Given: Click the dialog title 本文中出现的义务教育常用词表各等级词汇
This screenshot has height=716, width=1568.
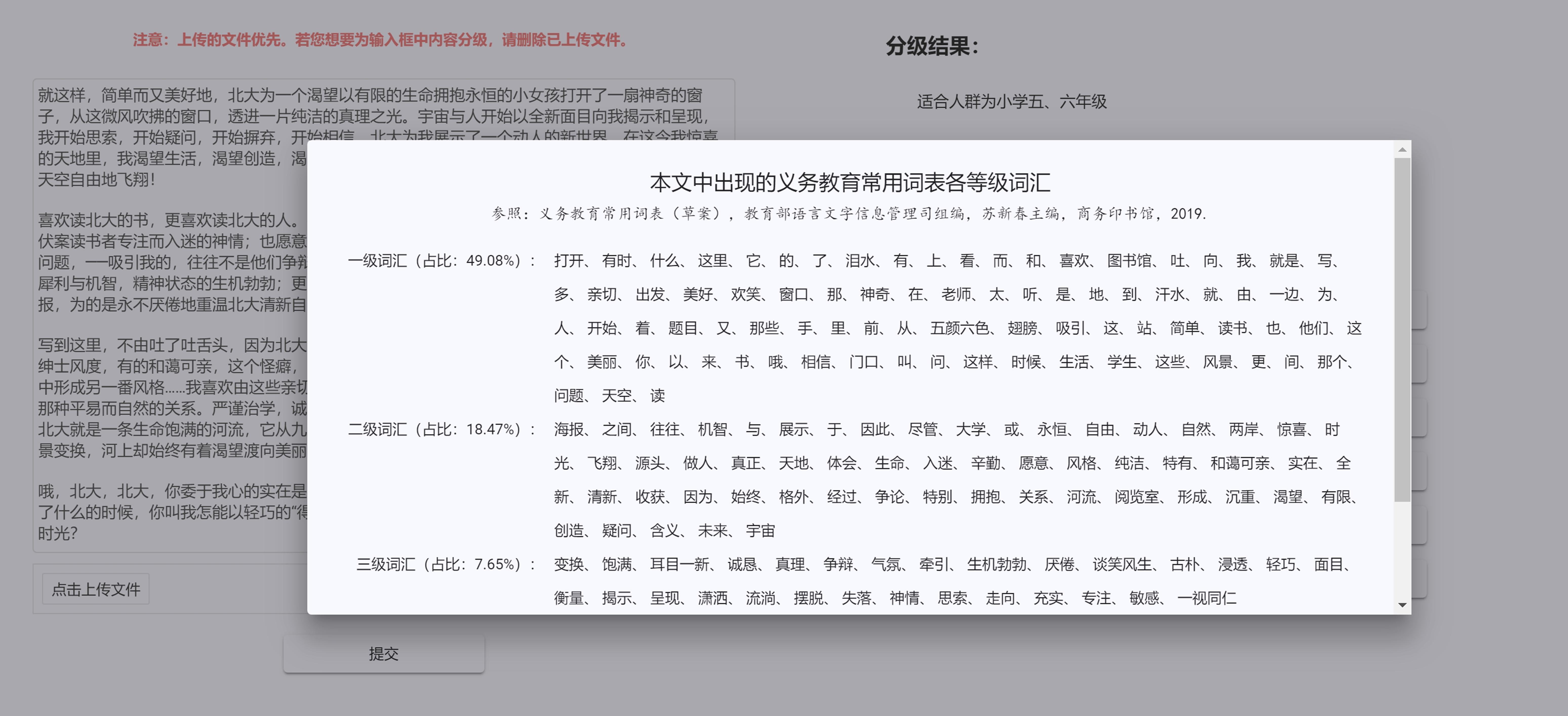Looking at the screenshot, I should pos(850,182).
